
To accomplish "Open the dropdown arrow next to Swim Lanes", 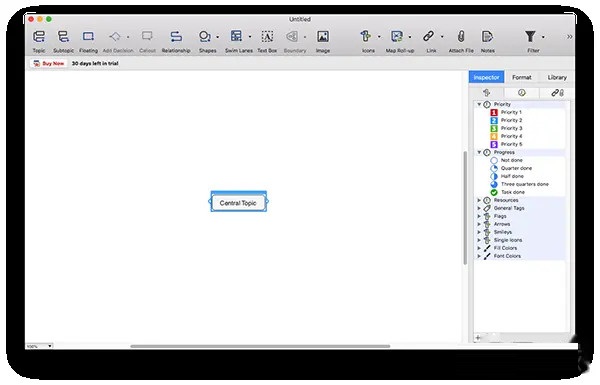I will 250,38.
